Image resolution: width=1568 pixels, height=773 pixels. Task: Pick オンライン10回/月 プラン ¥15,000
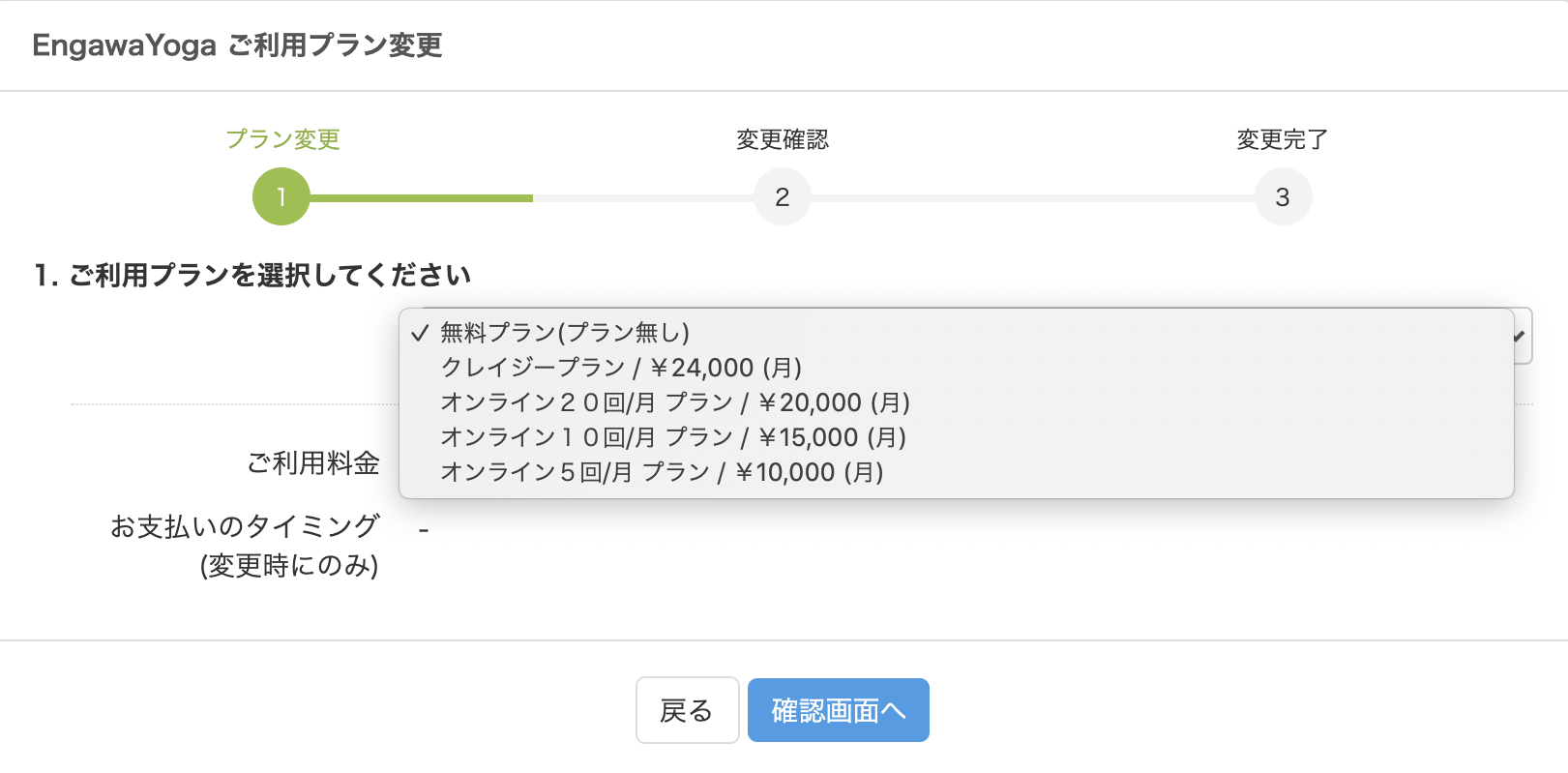pos(673,437)
